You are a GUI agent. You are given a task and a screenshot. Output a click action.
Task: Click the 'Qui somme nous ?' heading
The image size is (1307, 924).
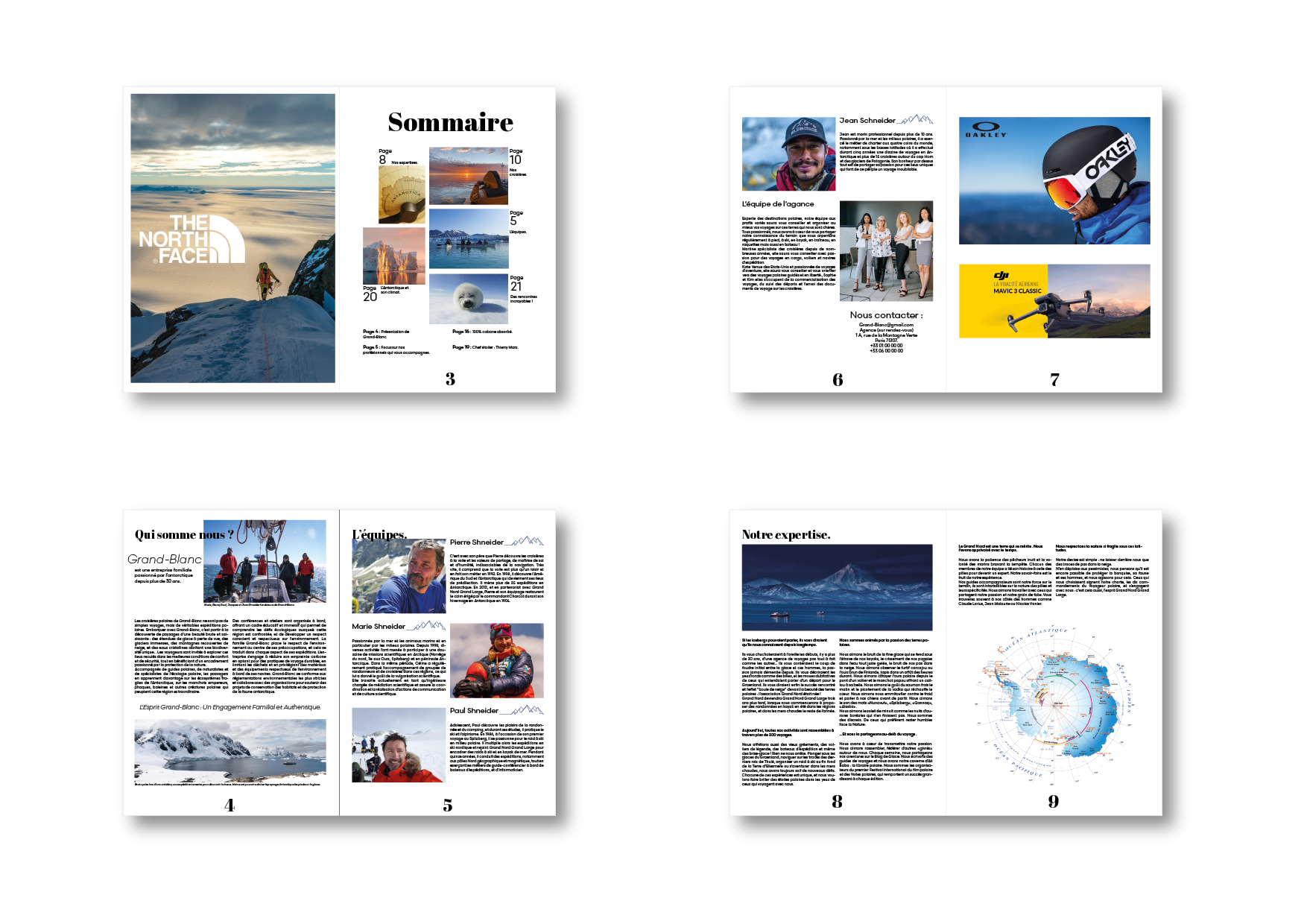point(184,534)
